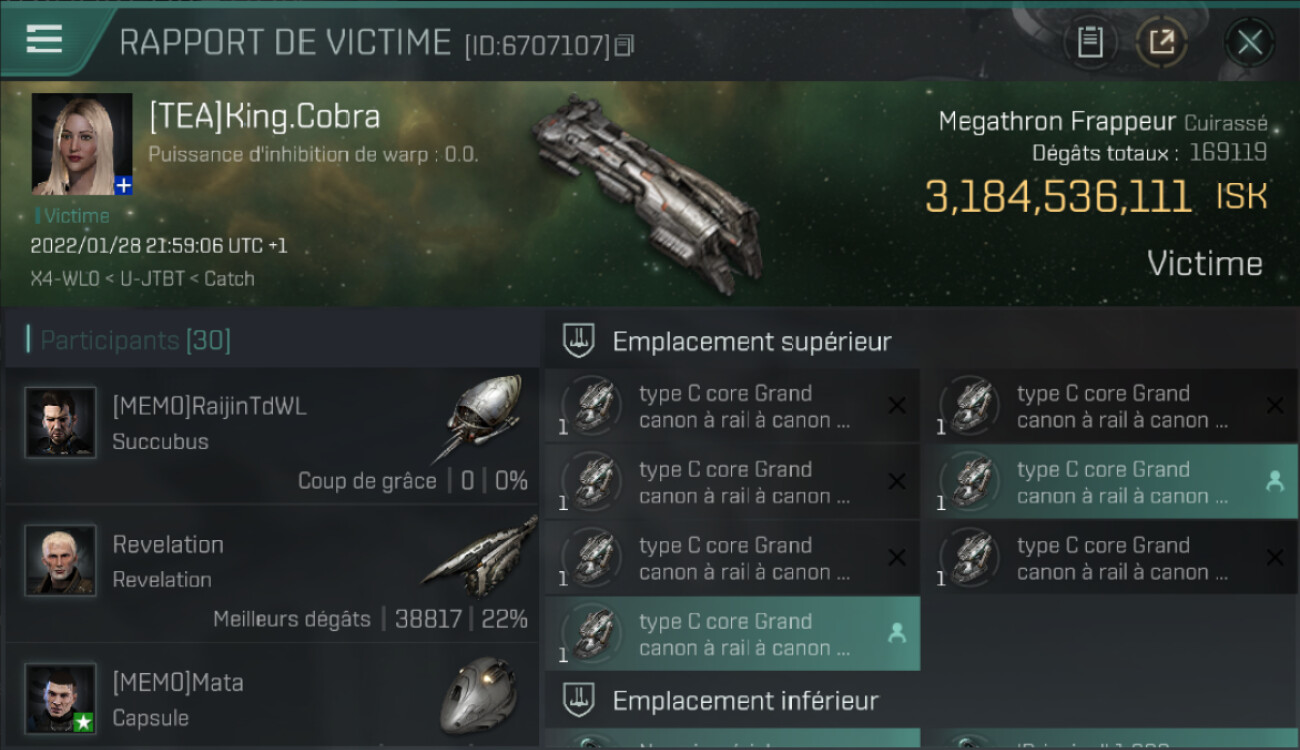Click the X on first left rail cannon
This screenshot has width=1300, height=750.
897,405
